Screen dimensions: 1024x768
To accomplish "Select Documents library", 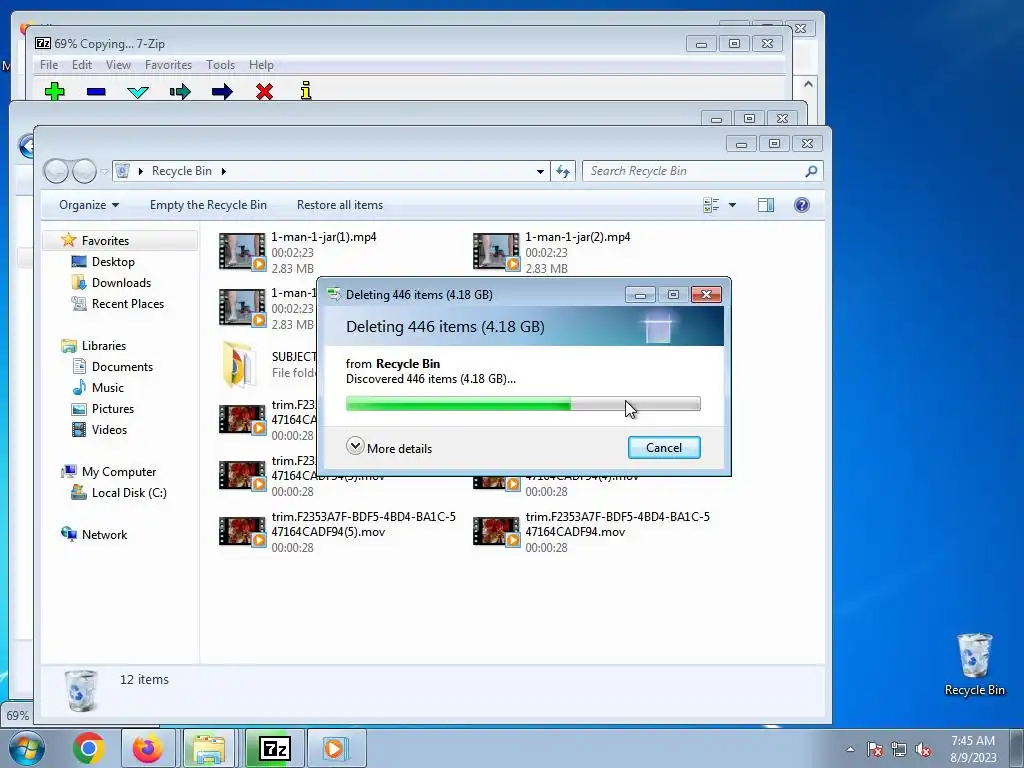I will pos(122,366).
